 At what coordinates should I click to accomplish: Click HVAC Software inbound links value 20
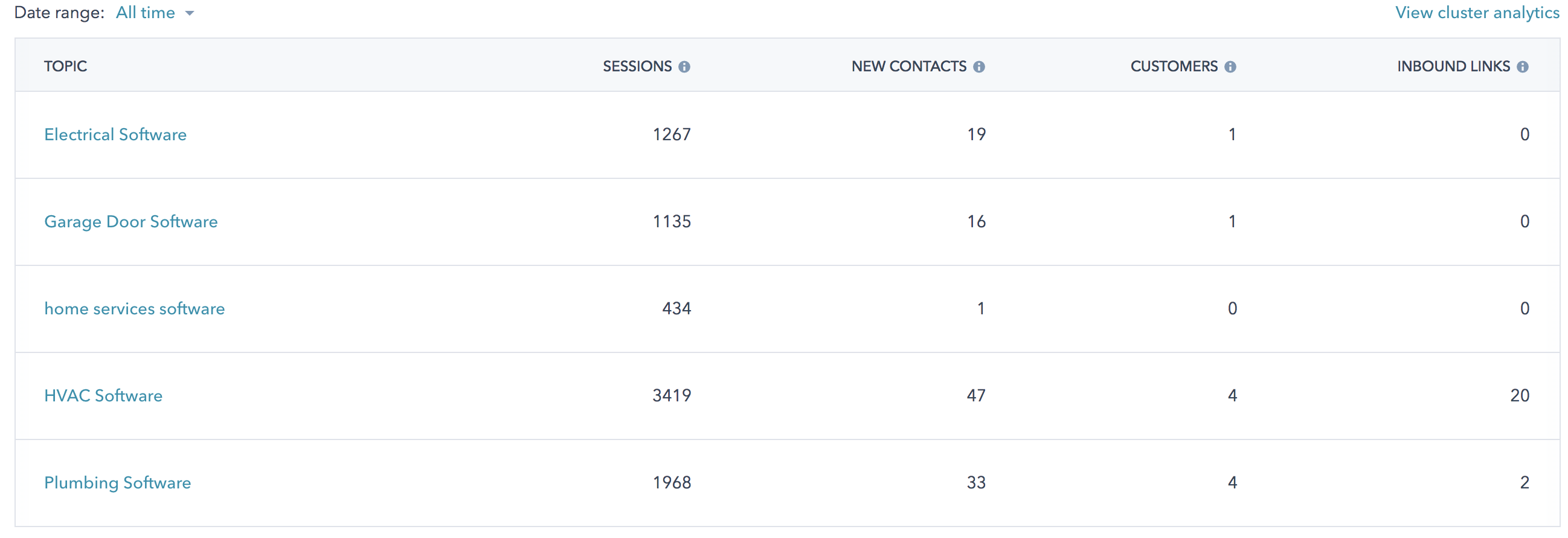point(1519,396)
